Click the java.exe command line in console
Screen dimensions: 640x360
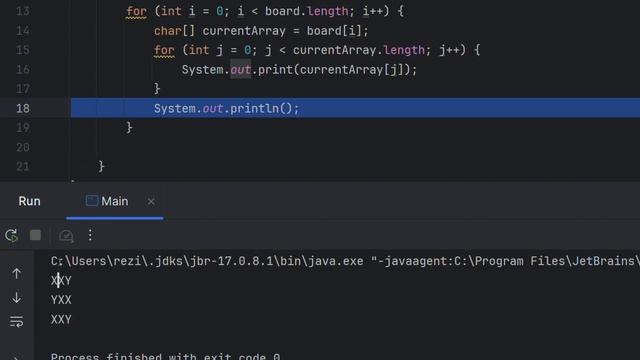point(345,261)
